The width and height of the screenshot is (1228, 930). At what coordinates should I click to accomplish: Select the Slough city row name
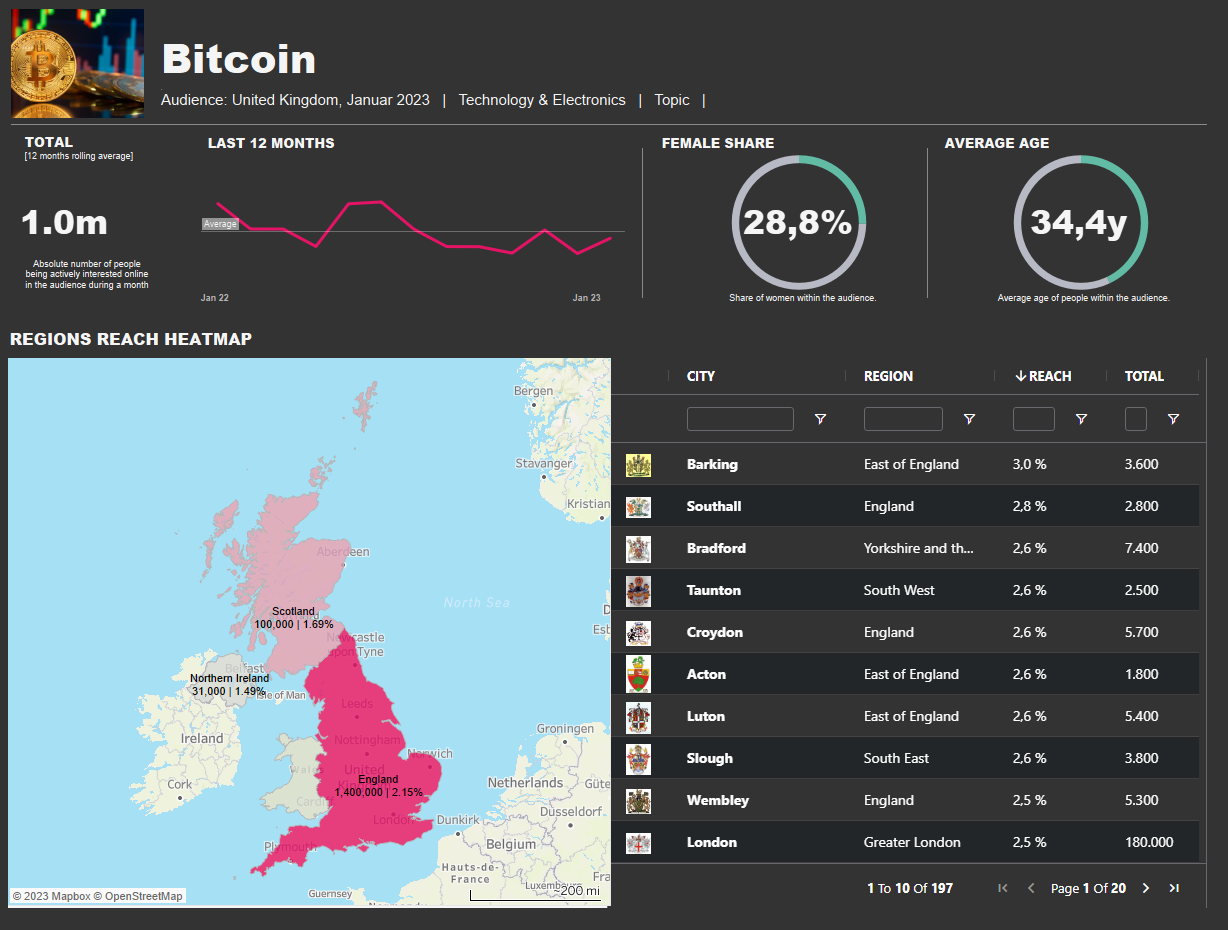tap(710, 758)
